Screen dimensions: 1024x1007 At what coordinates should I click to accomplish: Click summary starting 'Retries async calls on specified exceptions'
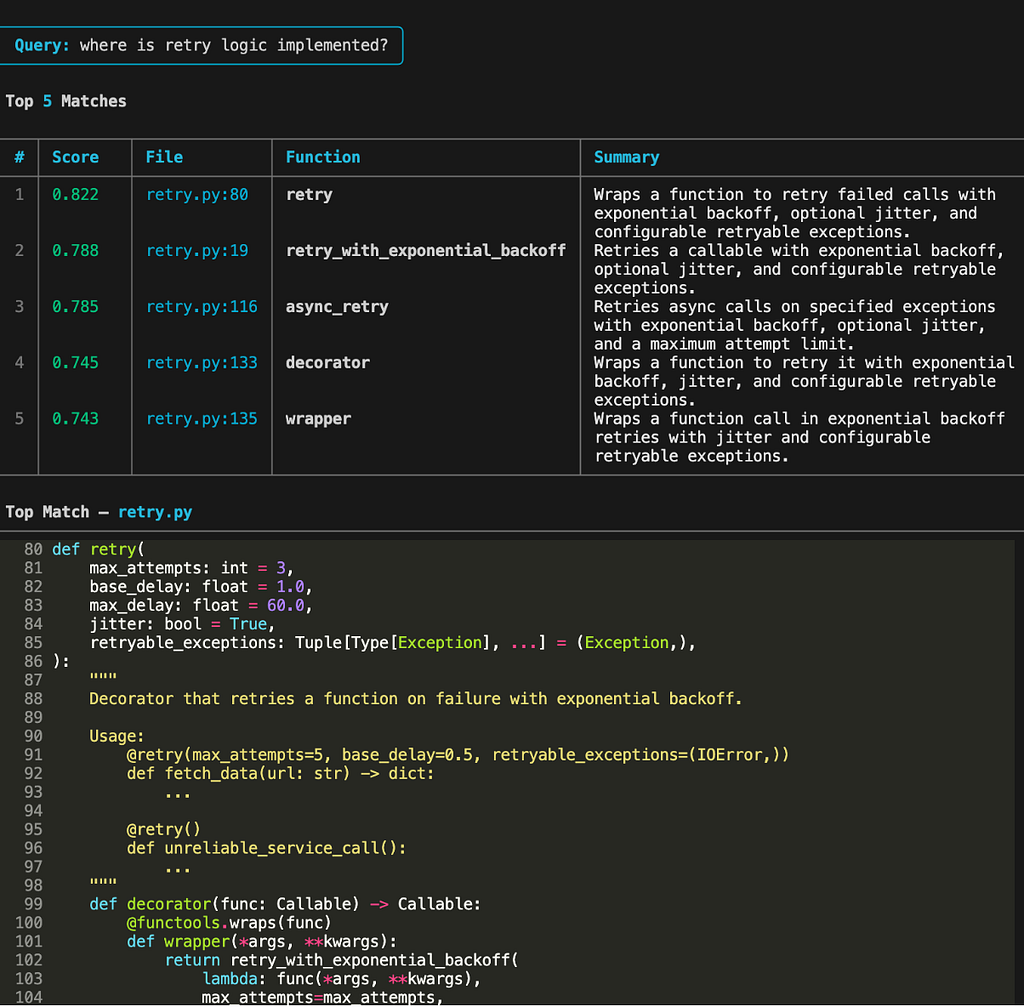[x=795, y=326]
